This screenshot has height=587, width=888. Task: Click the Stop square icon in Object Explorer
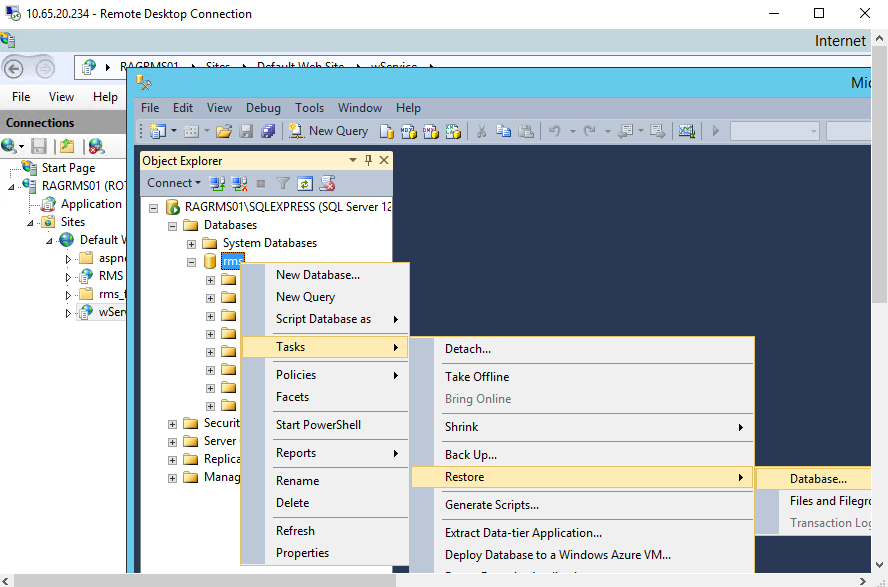tap(261, 183)
